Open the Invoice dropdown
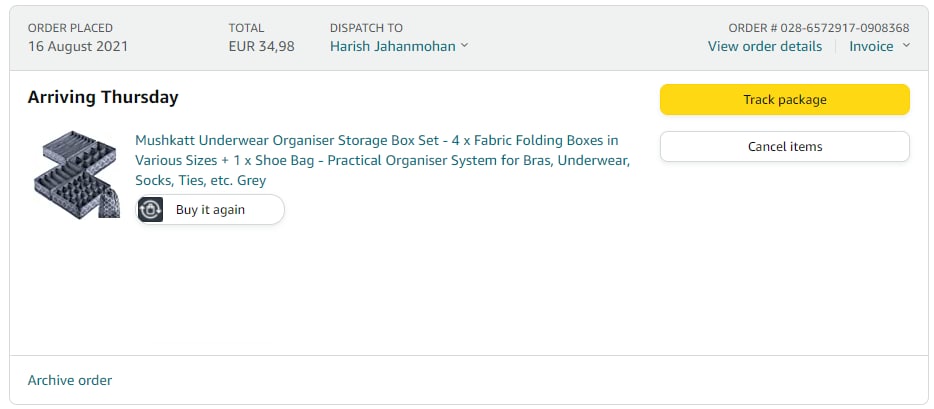The width and height of the screenshot is (934, 409). 871,46
